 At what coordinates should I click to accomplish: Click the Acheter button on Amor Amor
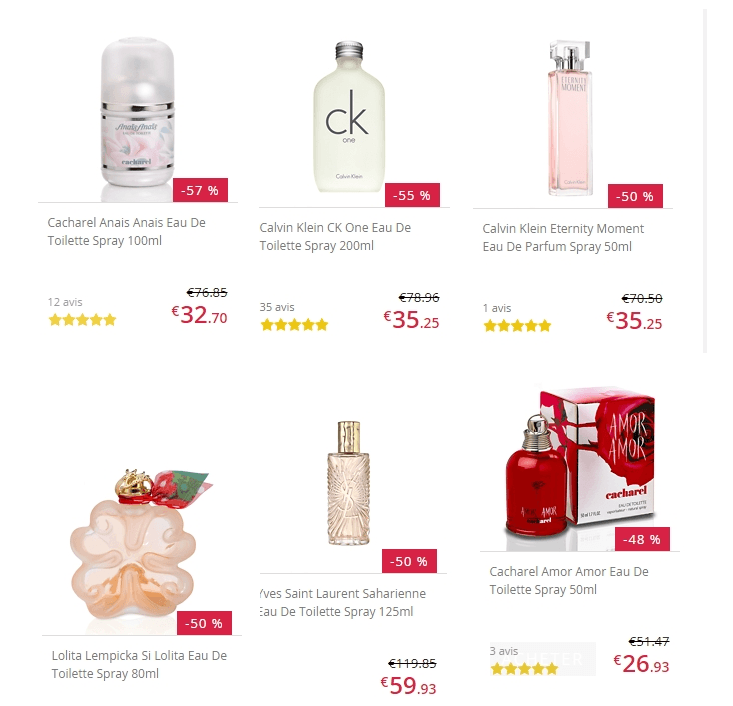(x=543, y=659)
